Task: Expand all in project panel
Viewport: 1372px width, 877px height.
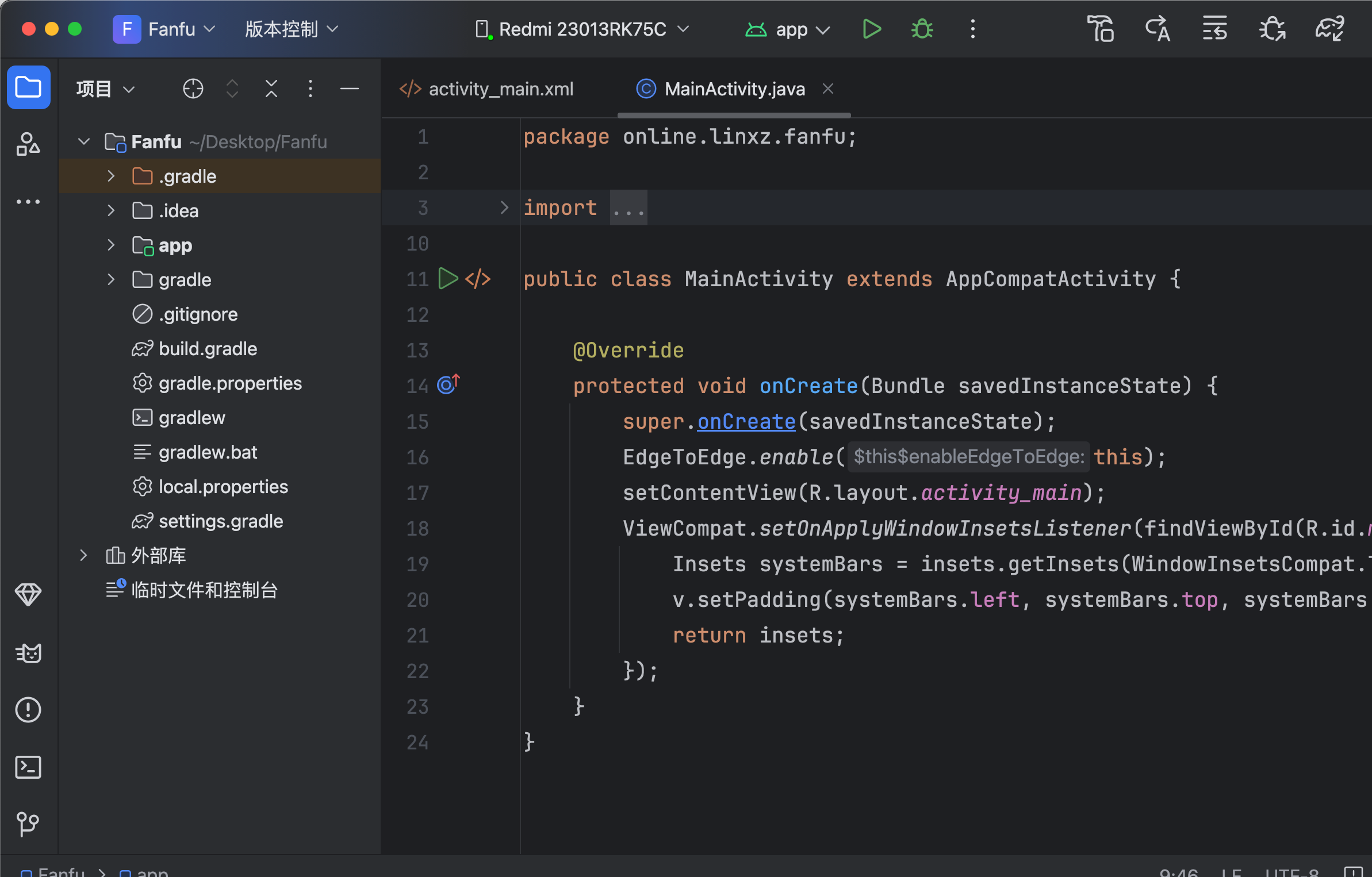Action: [232, 89]
